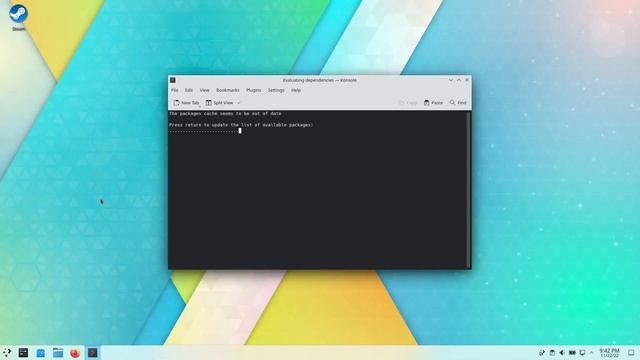640x360 pixels.
Task: Click the Konsole terminal scrollbar
Action: (x=469, y=189)
